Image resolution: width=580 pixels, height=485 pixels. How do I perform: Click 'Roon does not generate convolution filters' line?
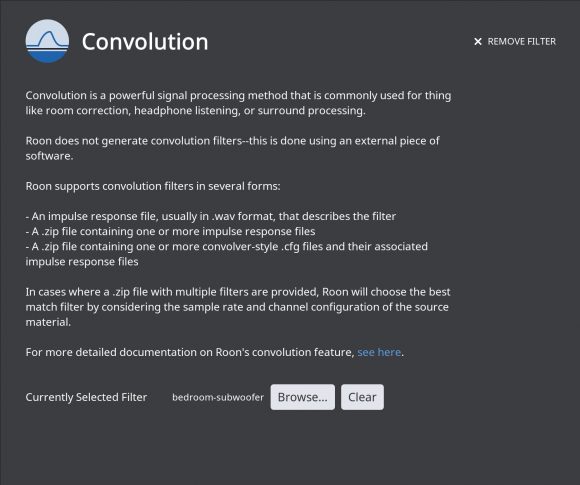click(x=232, y=141)
